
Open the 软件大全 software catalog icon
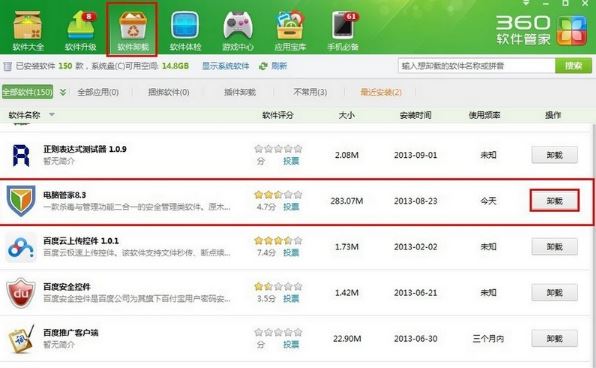[x=28, y=31]
